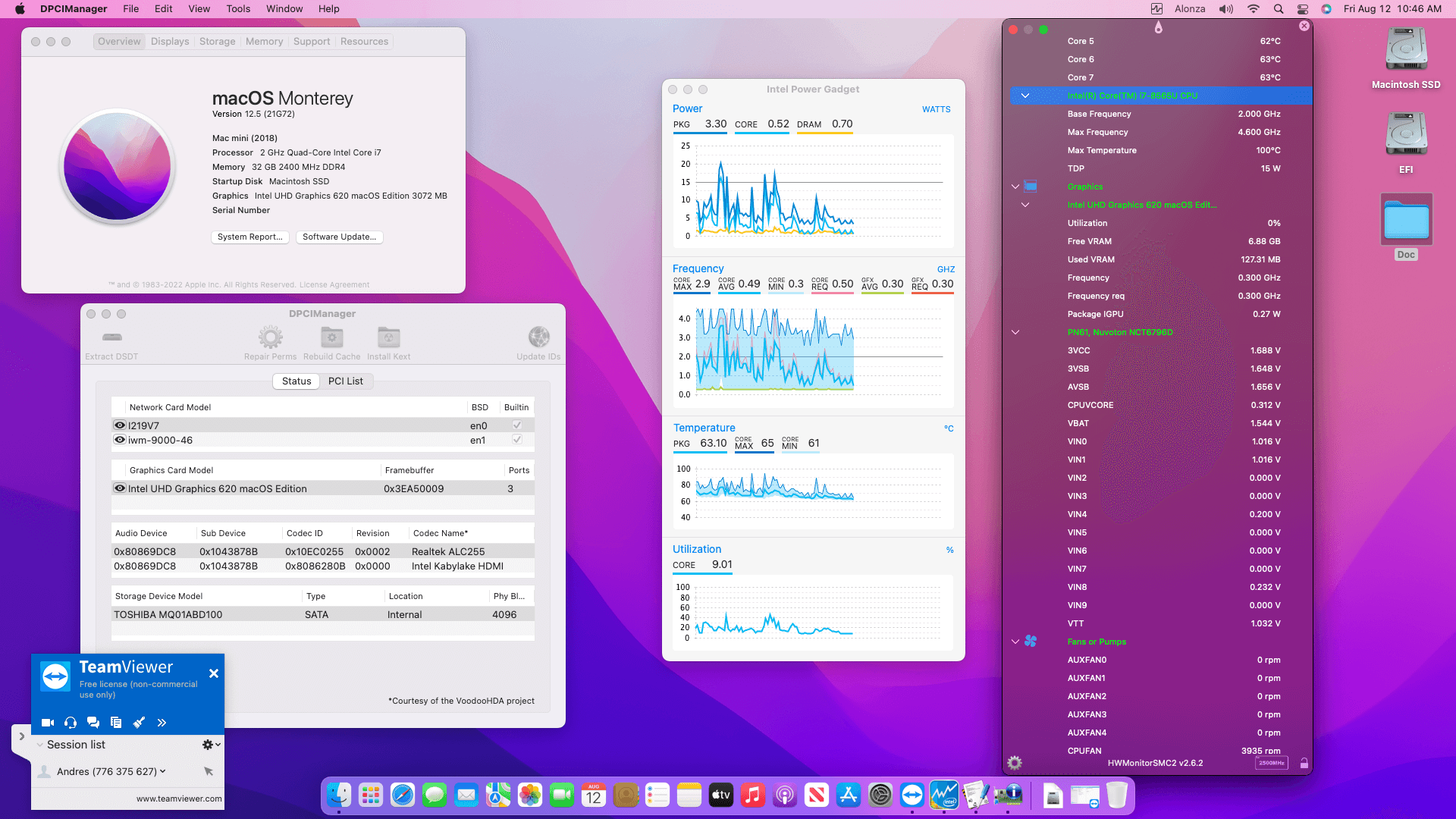Screen dimensions: 1456x819
Task: Open the Displays tab in About This Mac
Action: point(170,42)
